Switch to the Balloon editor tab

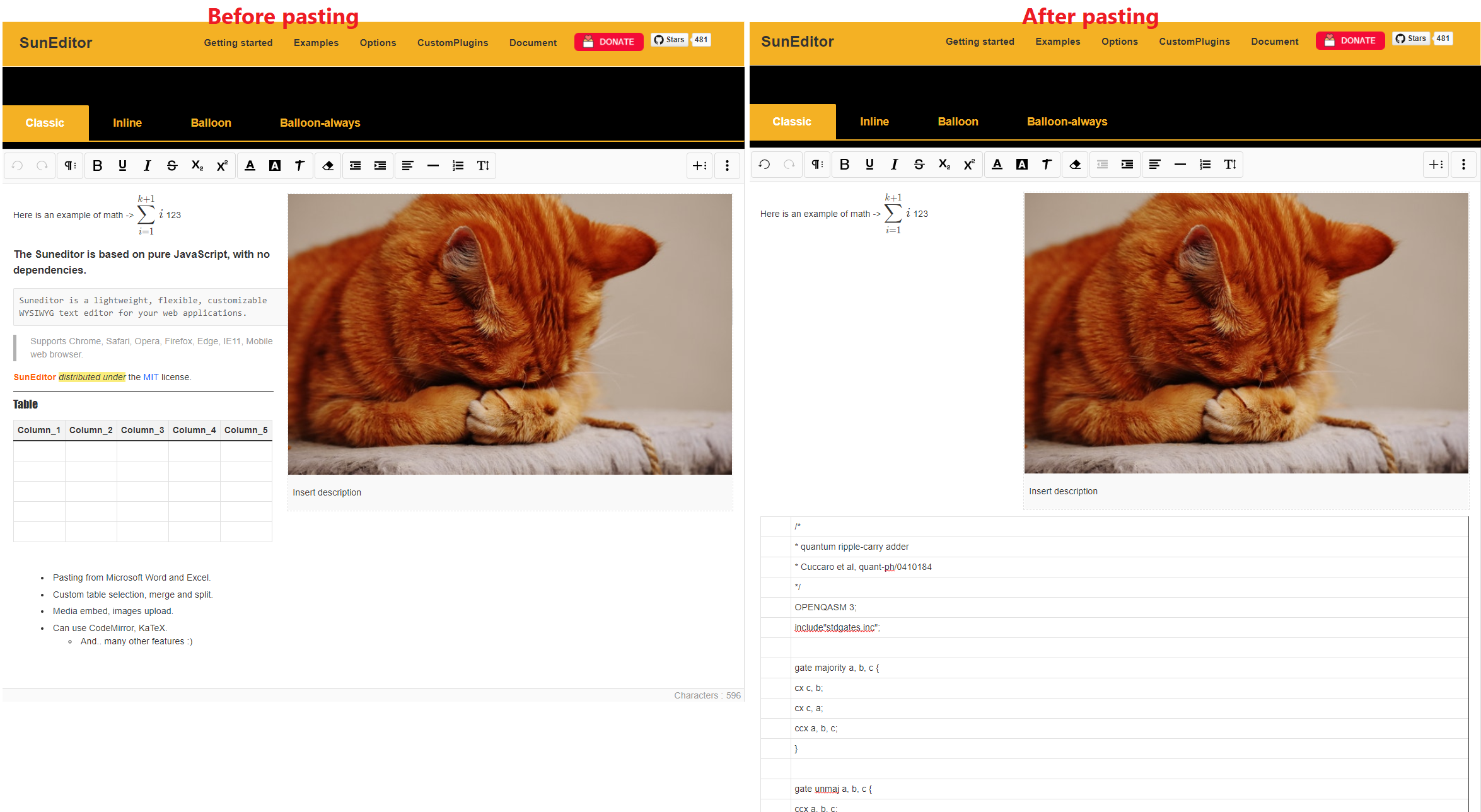[x=211, y=123]
